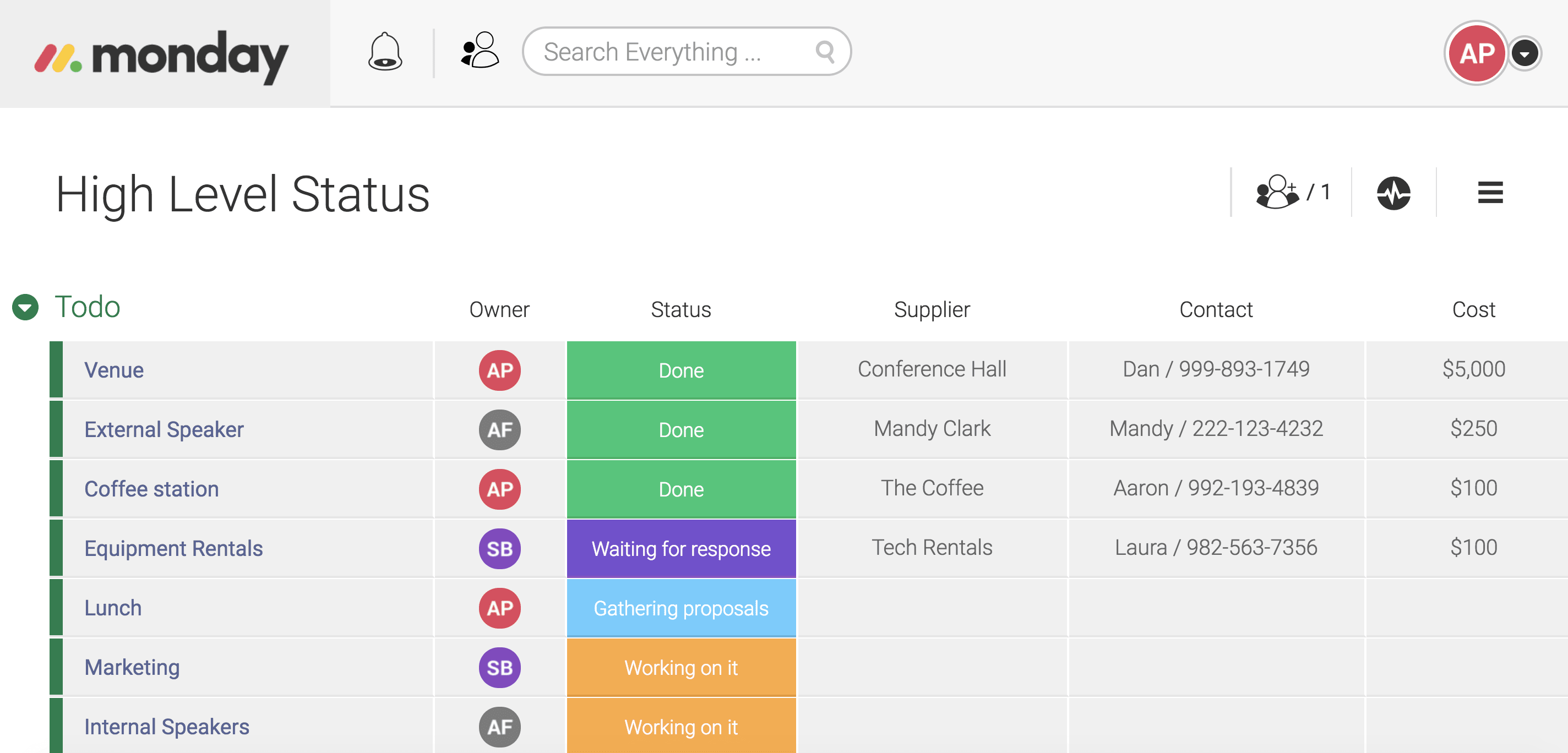Viewport: 1568px width, 753px height.
Task: Open the Equipment Rentals item
Action: 173,548
